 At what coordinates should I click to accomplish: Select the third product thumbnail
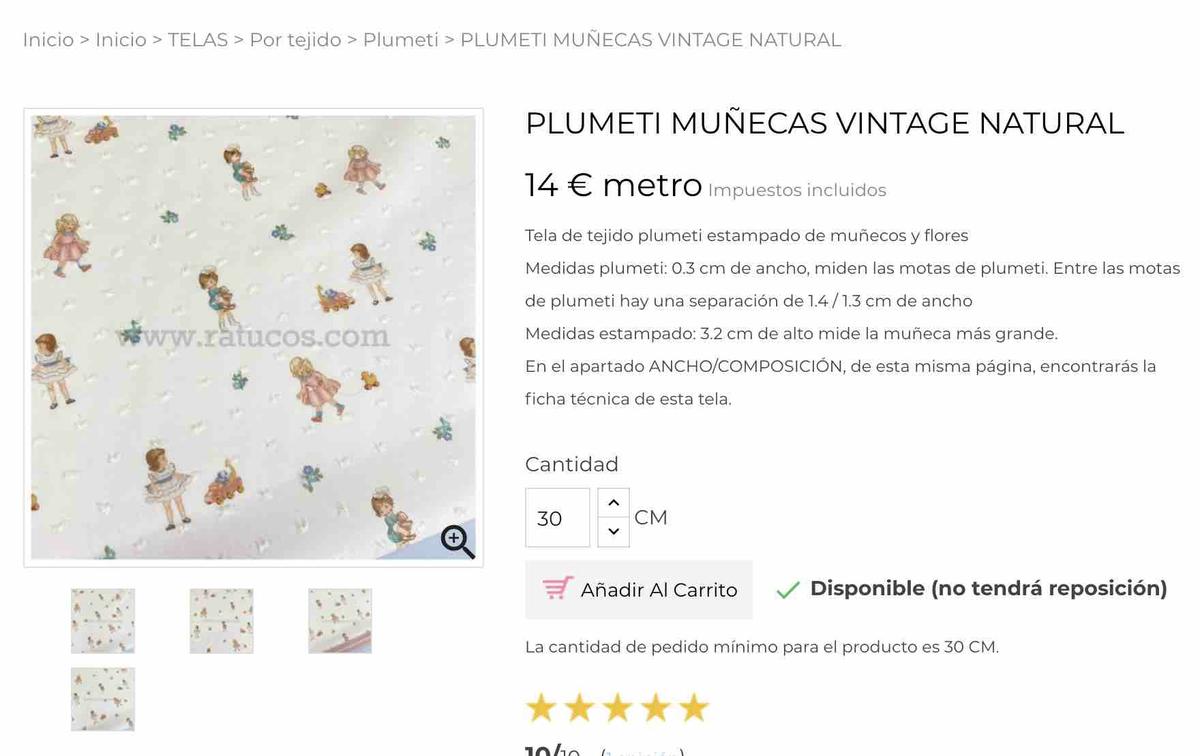click(x=340, y=621)
